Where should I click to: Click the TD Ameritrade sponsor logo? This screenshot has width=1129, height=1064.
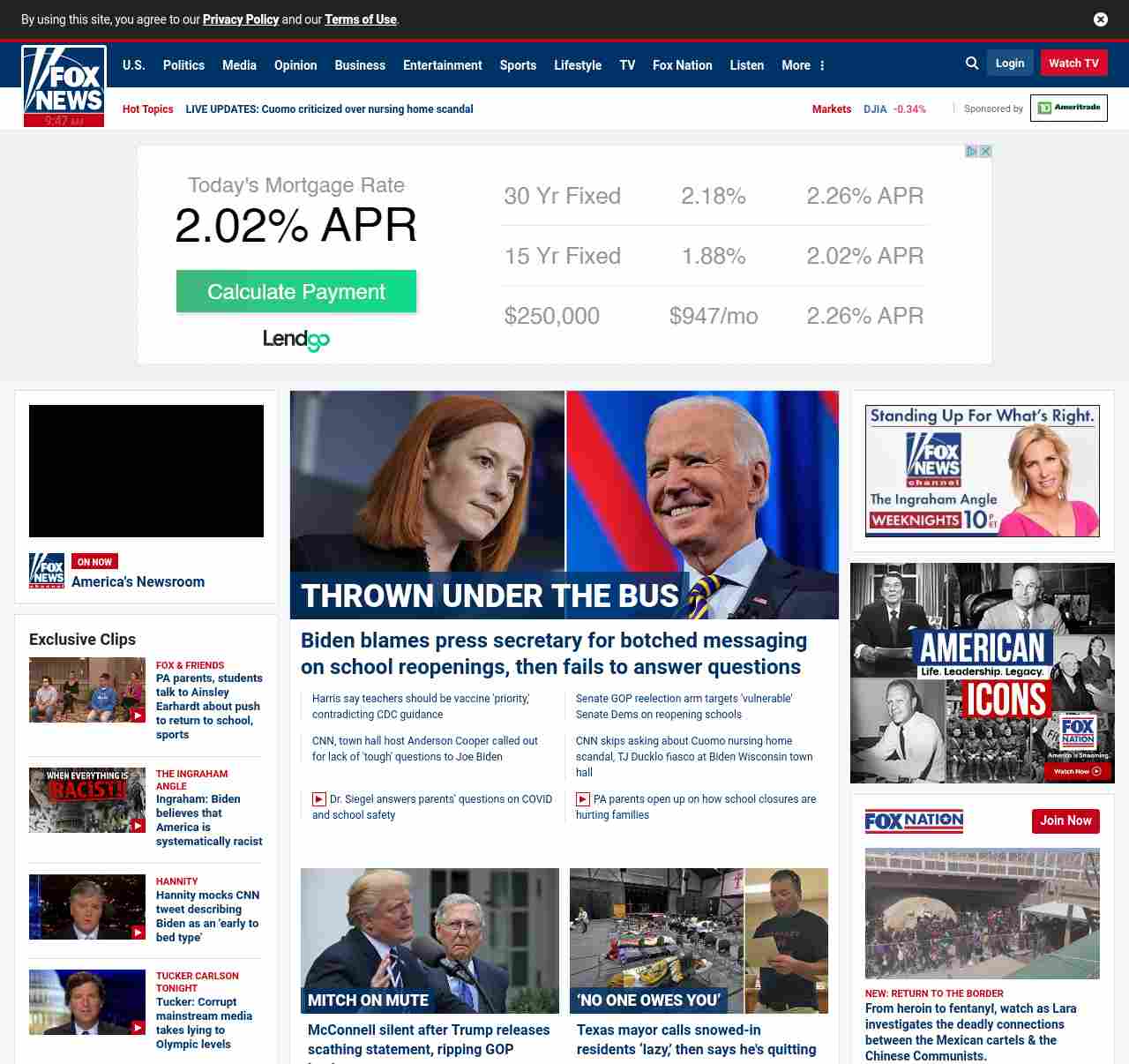[x=1068, y=108]
